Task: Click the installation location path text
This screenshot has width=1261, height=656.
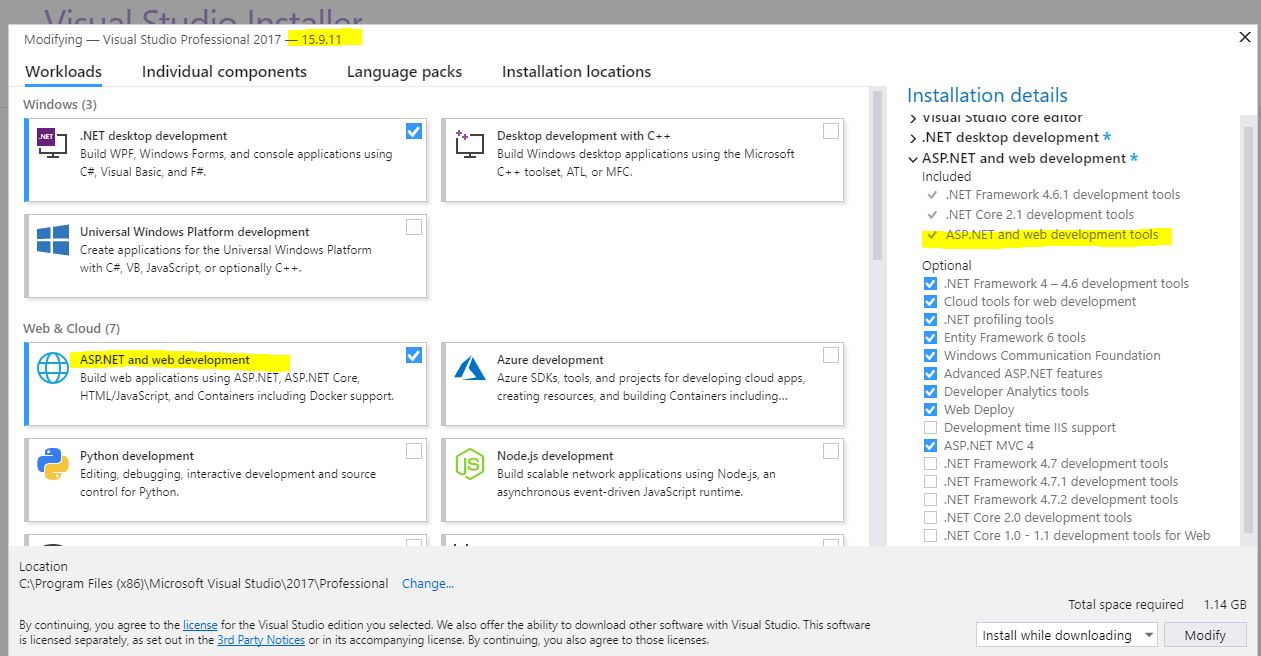Action: 204,584
